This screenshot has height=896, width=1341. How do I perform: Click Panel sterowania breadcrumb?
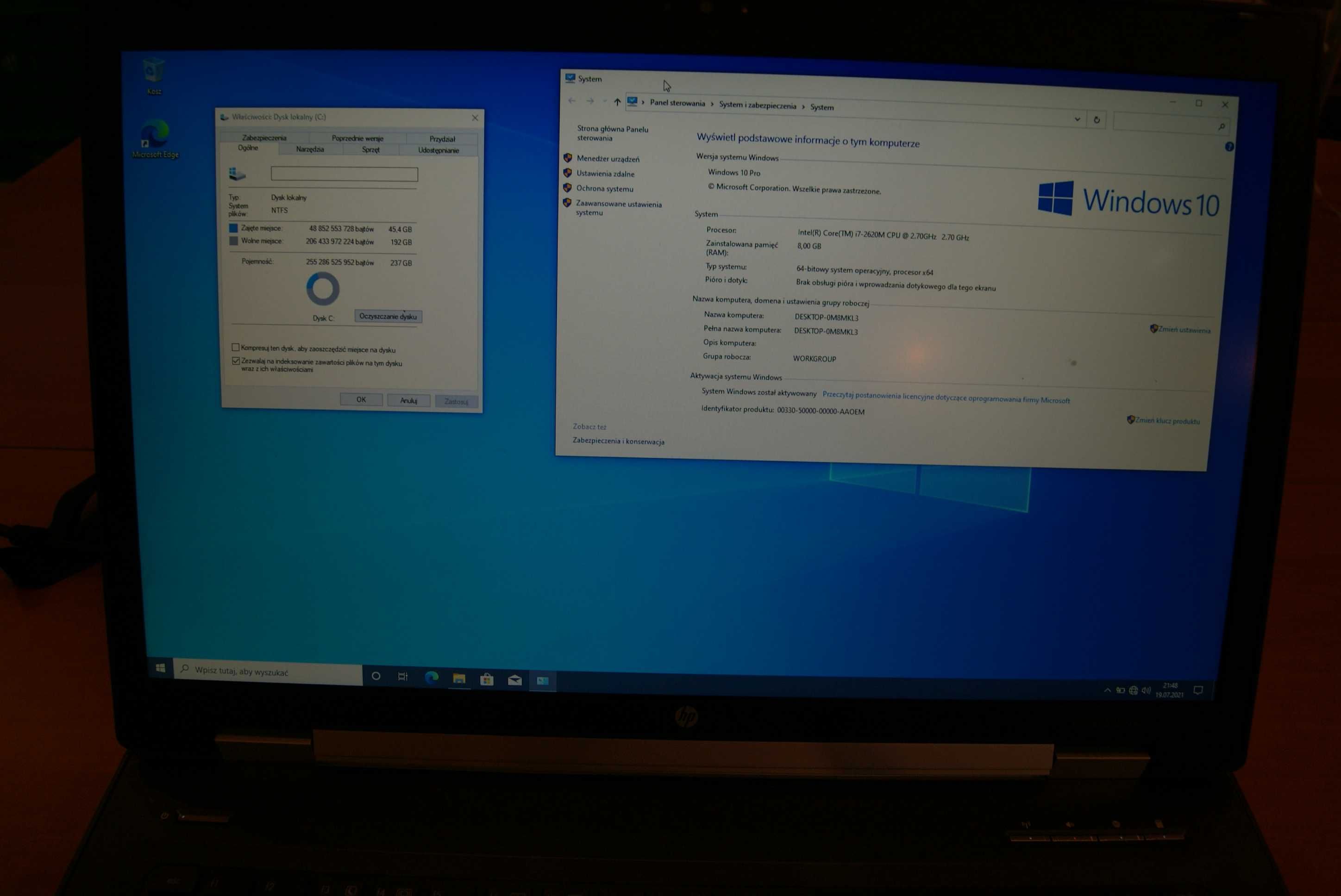pyautogui.click(x=677, y=103)
